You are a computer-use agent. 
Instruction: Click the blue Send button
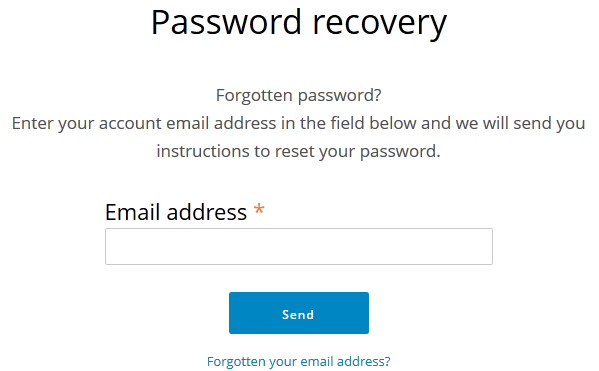pos(299,313)
